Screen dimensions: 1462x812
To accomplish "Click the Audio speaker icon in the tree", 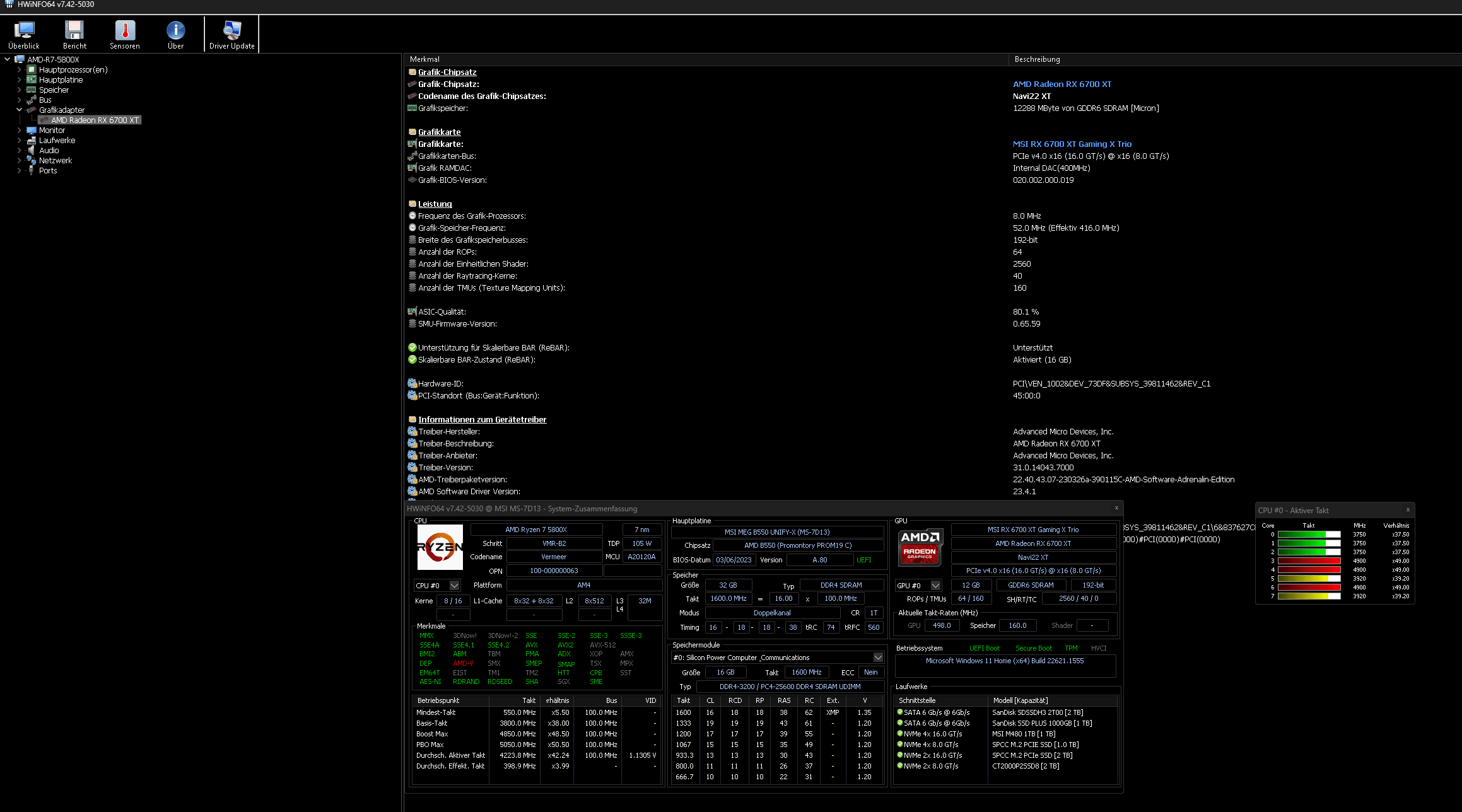I will (32, 151).
